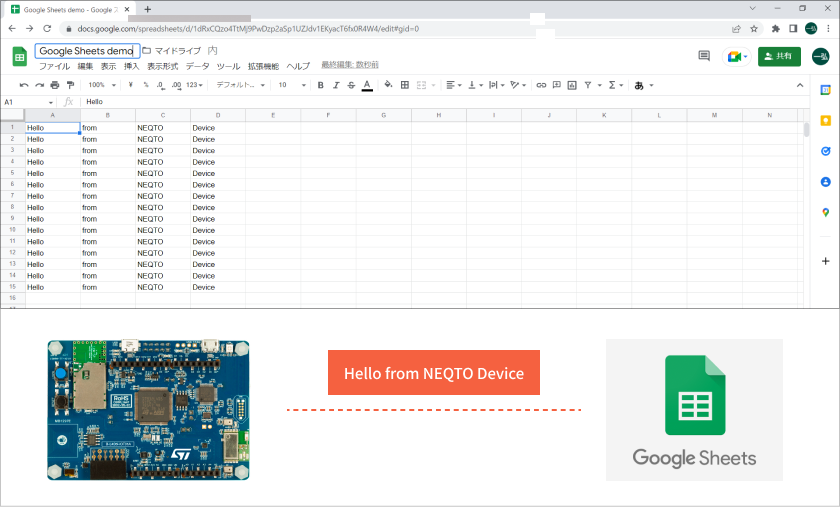The image size is (840, 507).
Task: Click the move-to-folder icon beside title
Action: pos(146,50)
